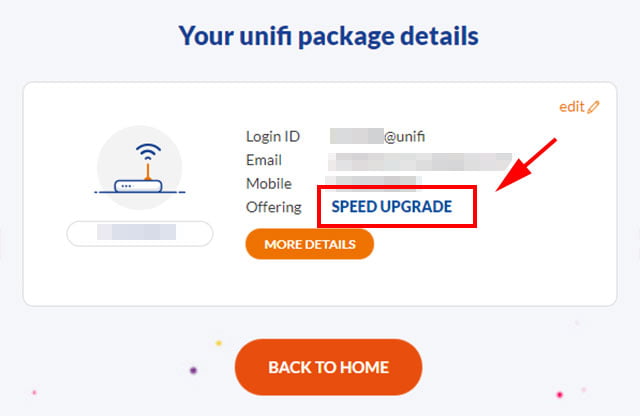Click the red arrow annotation

[x=526, y=165]
